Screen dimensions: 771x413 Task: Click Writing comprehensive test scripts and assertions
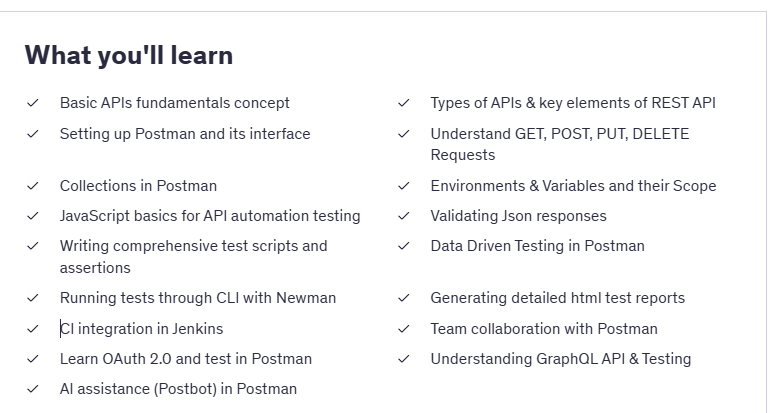point(194,257)
